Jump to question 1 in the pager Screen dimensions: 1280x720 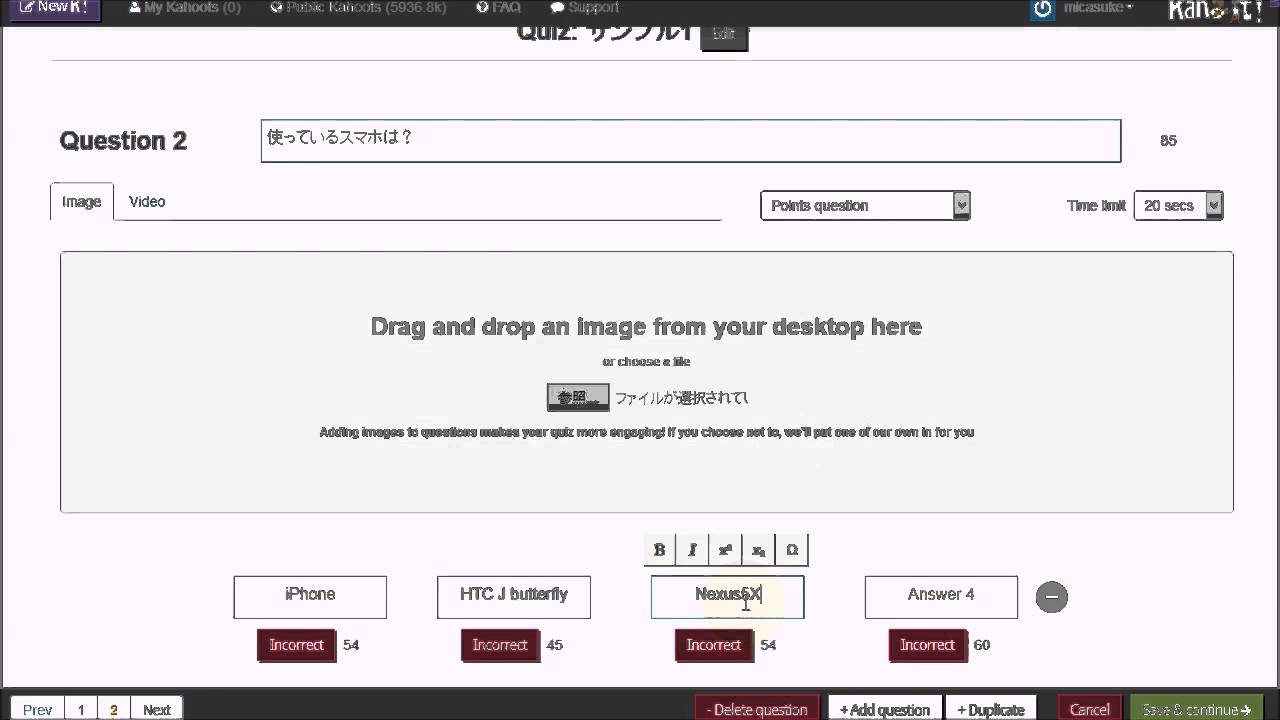(81, 709)
